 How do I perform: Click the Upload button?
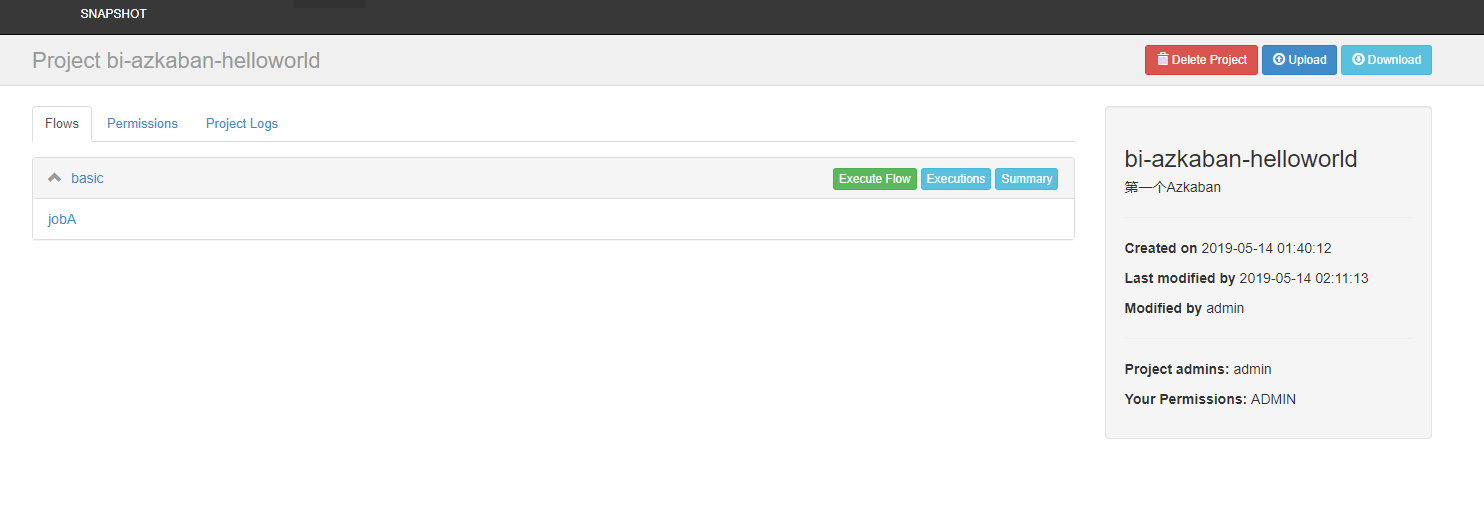tap(1299, 60)
